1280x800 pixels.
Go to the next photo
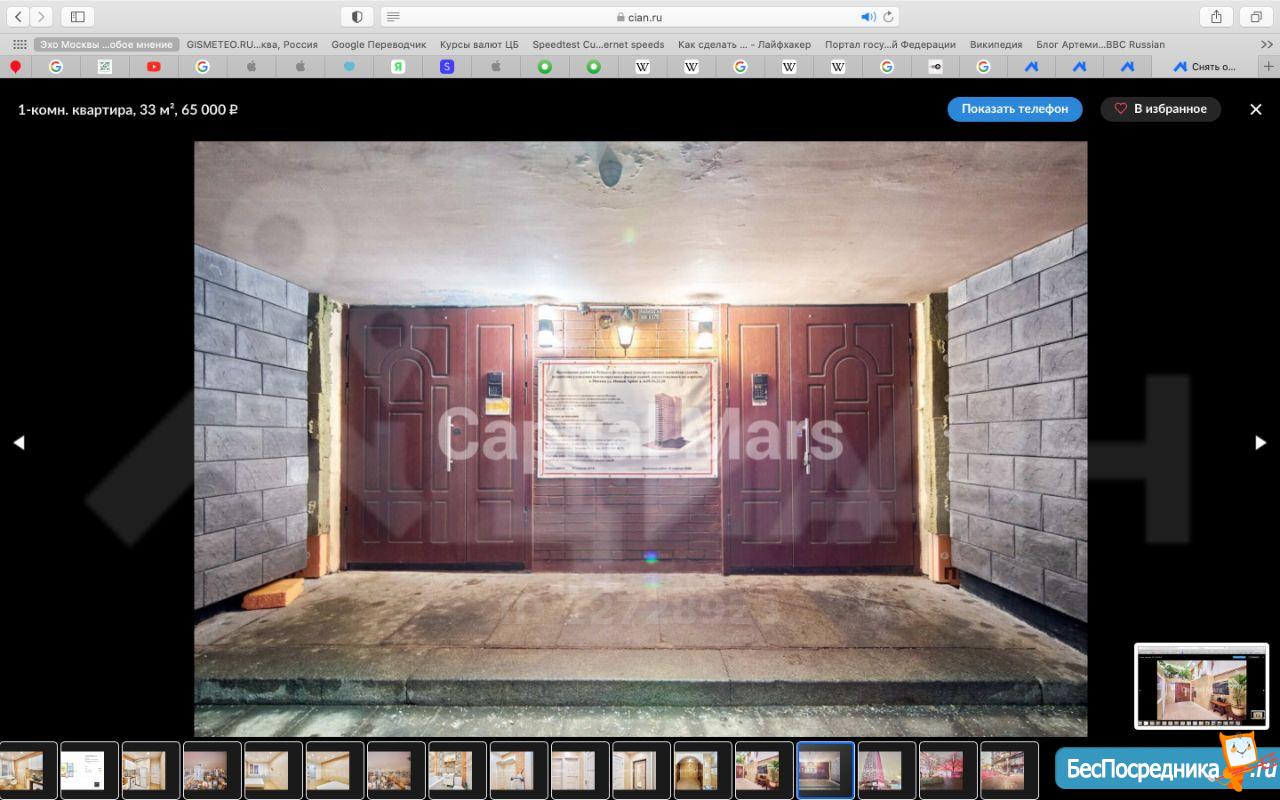(1260, 443)
